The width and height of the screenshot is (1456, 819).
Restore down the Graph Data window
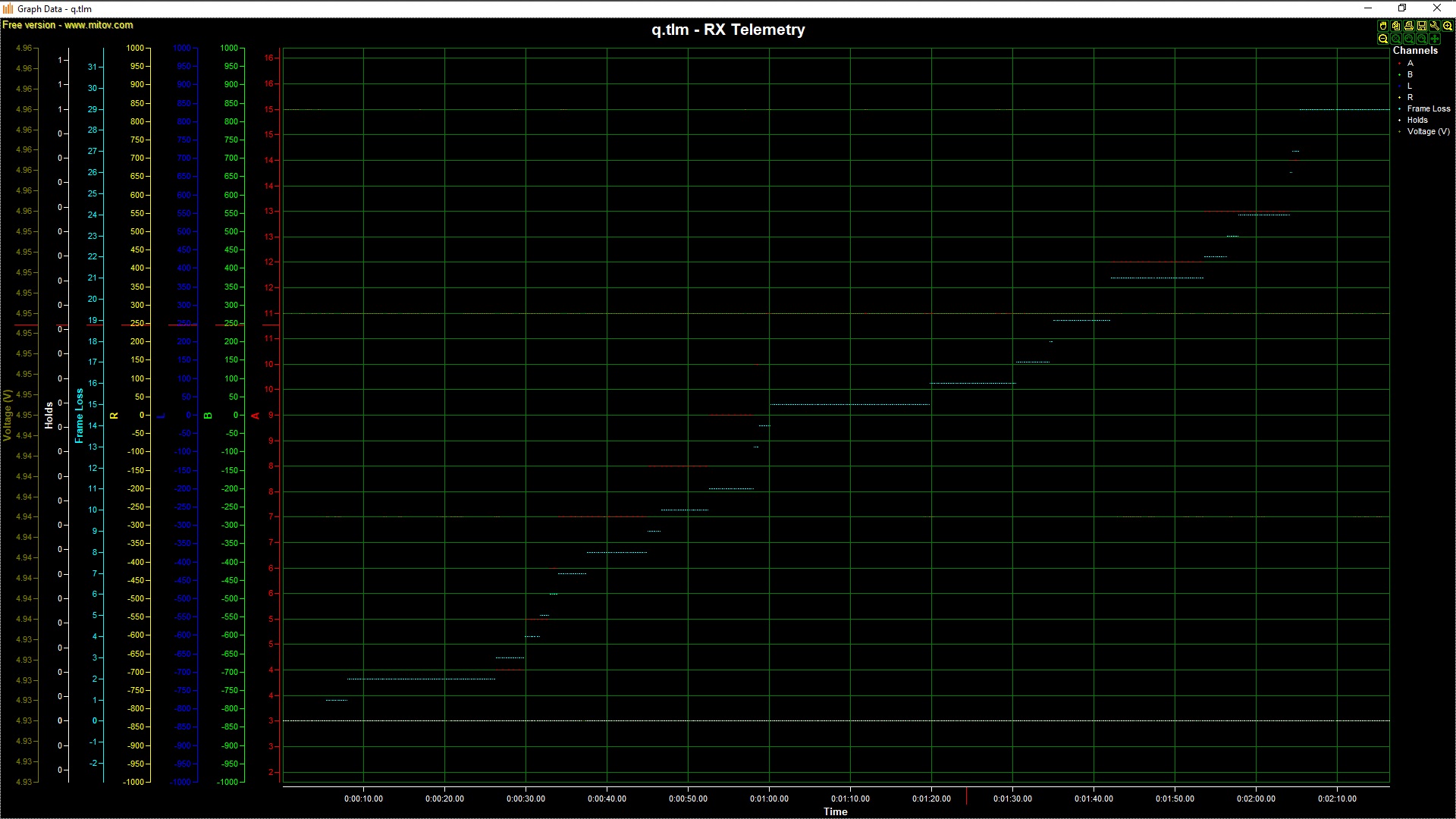(1402, 8)
